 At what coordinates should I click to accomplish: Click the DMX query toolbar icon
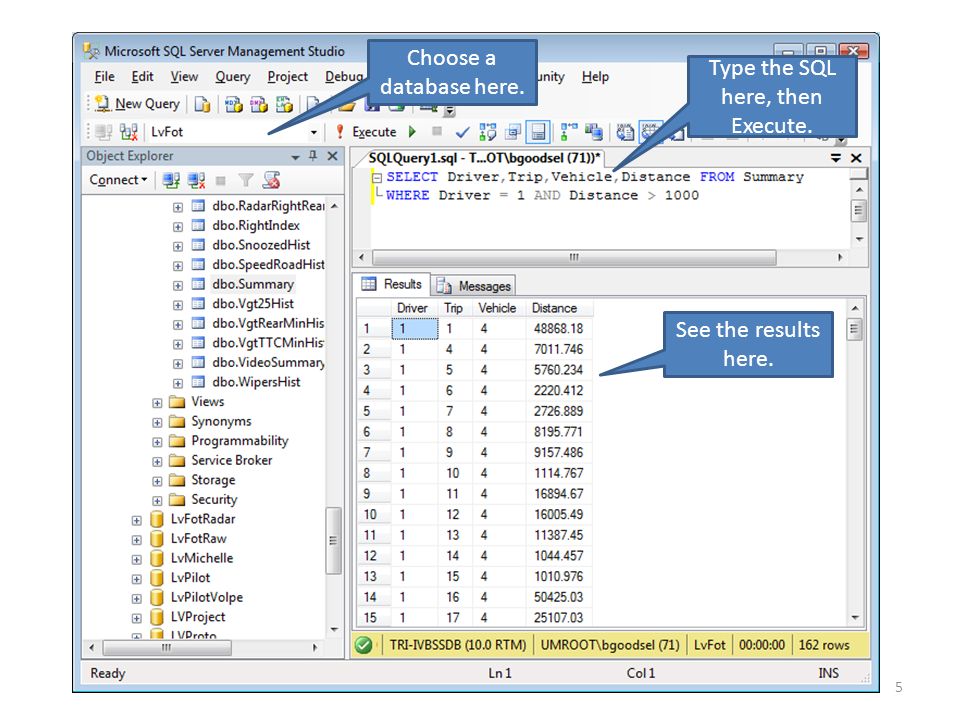click(x=258, y=105)
